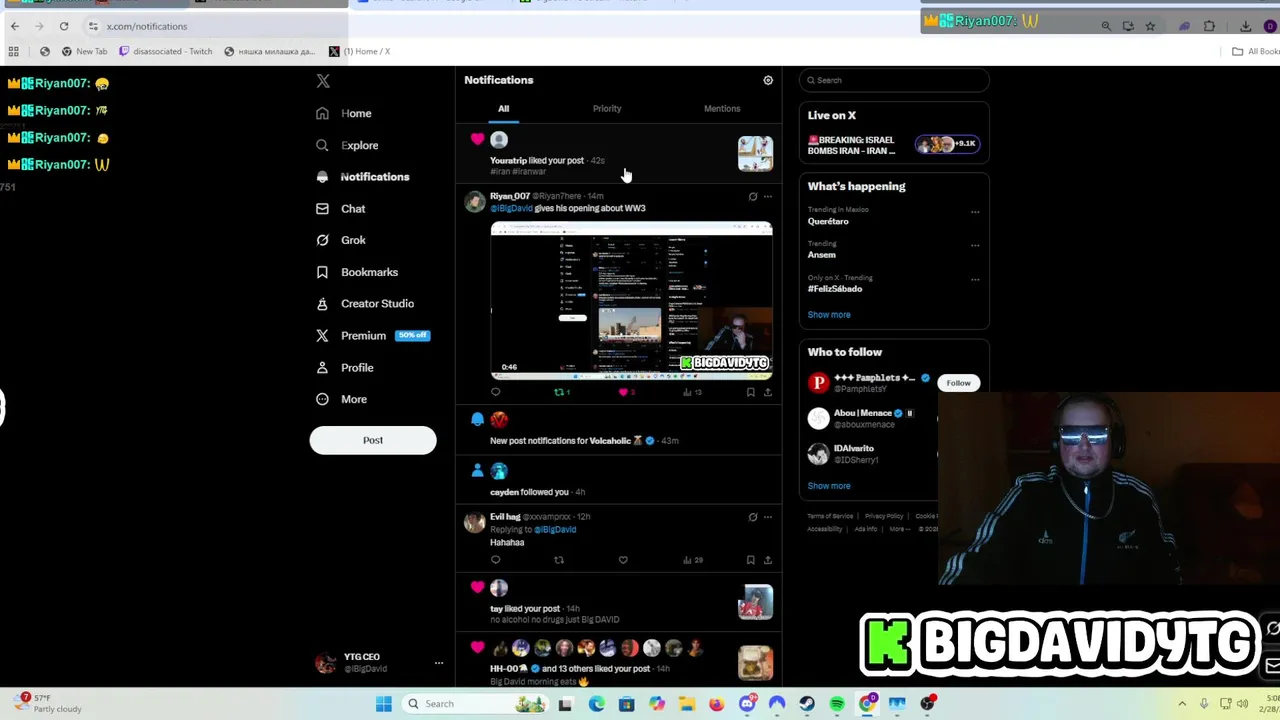Open Querétaro trending topic
Screen dimensions: 1280x720
click(828, 222)
